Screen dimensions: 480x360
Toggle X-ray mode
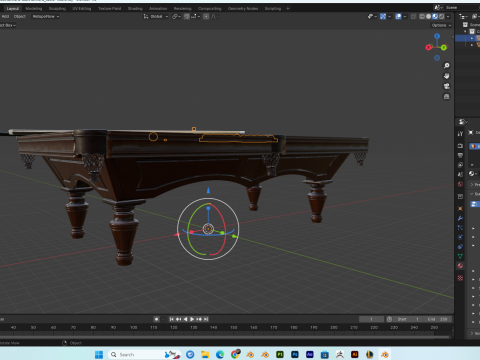pos(413,16)
